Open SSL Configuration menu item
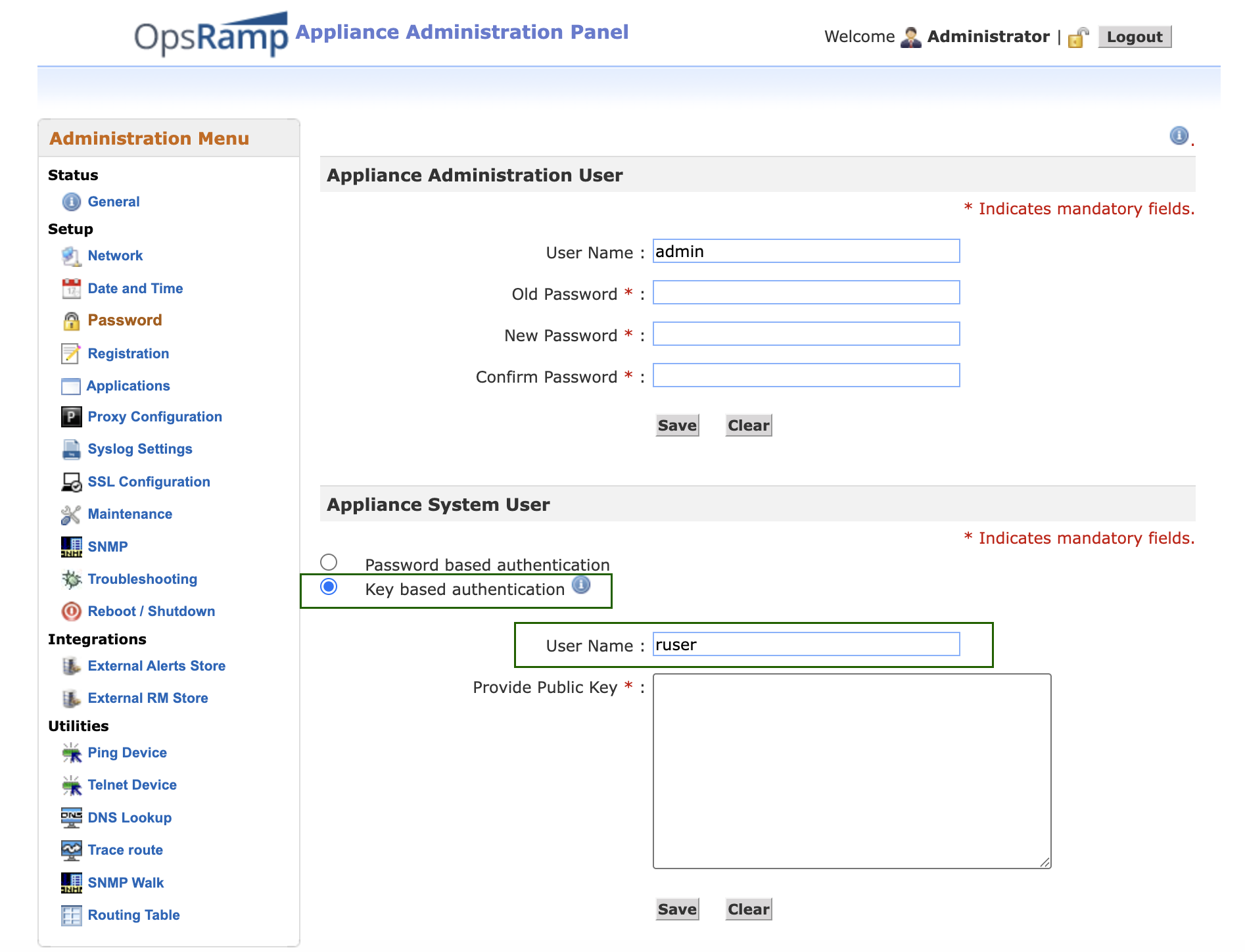This screenshot has width=1245, height=952. coord(149,482)
